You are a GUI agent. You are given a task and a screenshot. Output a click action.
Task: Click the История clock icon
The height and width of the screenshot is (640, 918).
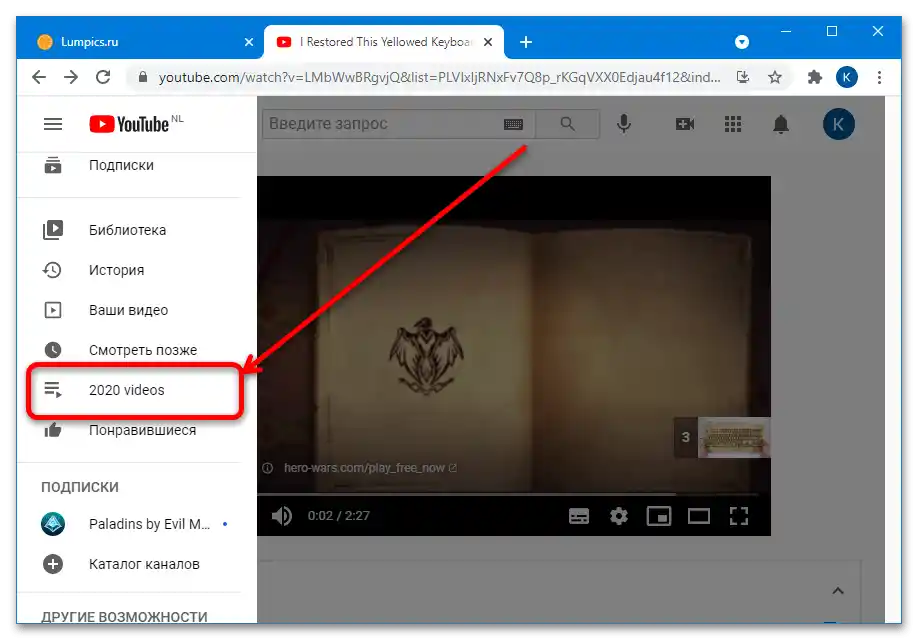coord(53,270)
